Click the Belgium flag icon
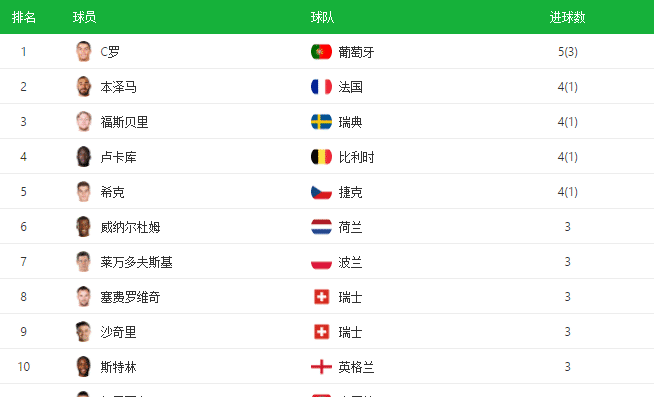The image size is (654, 397). tap(321, 157)
